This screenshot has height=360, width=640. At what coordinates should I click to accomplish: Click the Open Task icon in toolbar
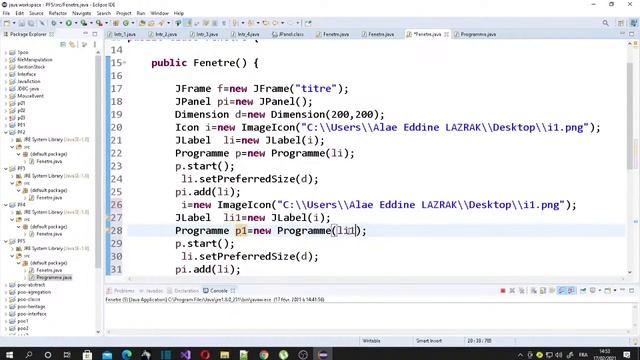pos(151,23)
